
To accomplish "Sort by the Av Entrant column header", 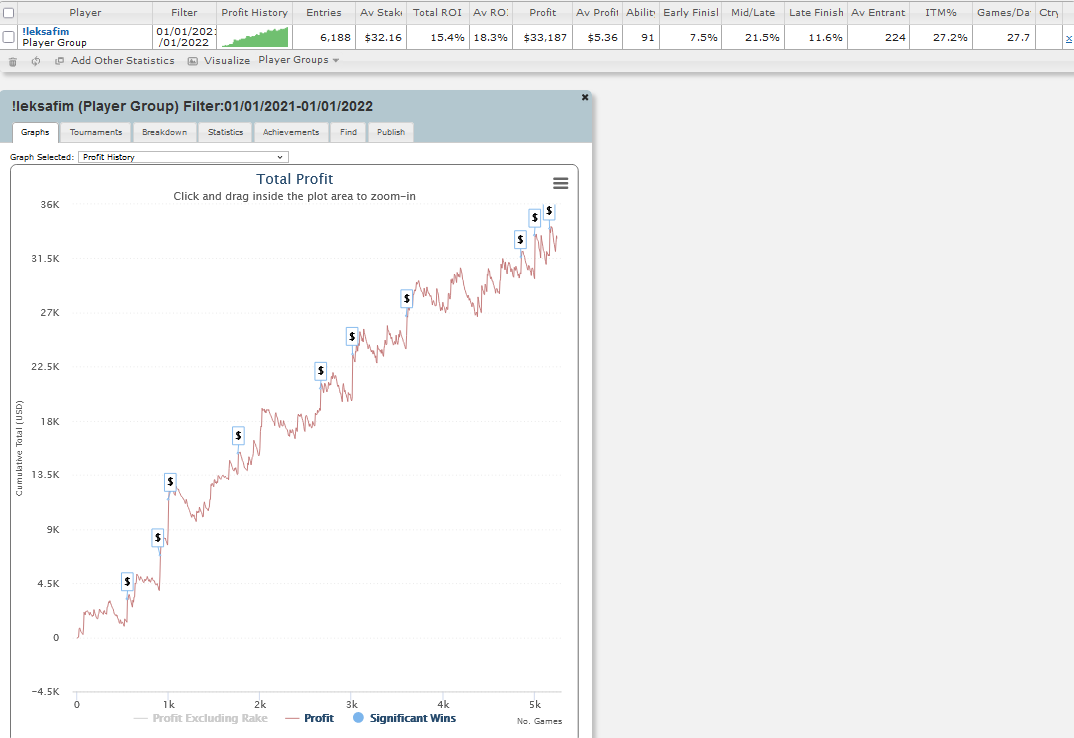I will pyautogui.click(x=878, y=13).
